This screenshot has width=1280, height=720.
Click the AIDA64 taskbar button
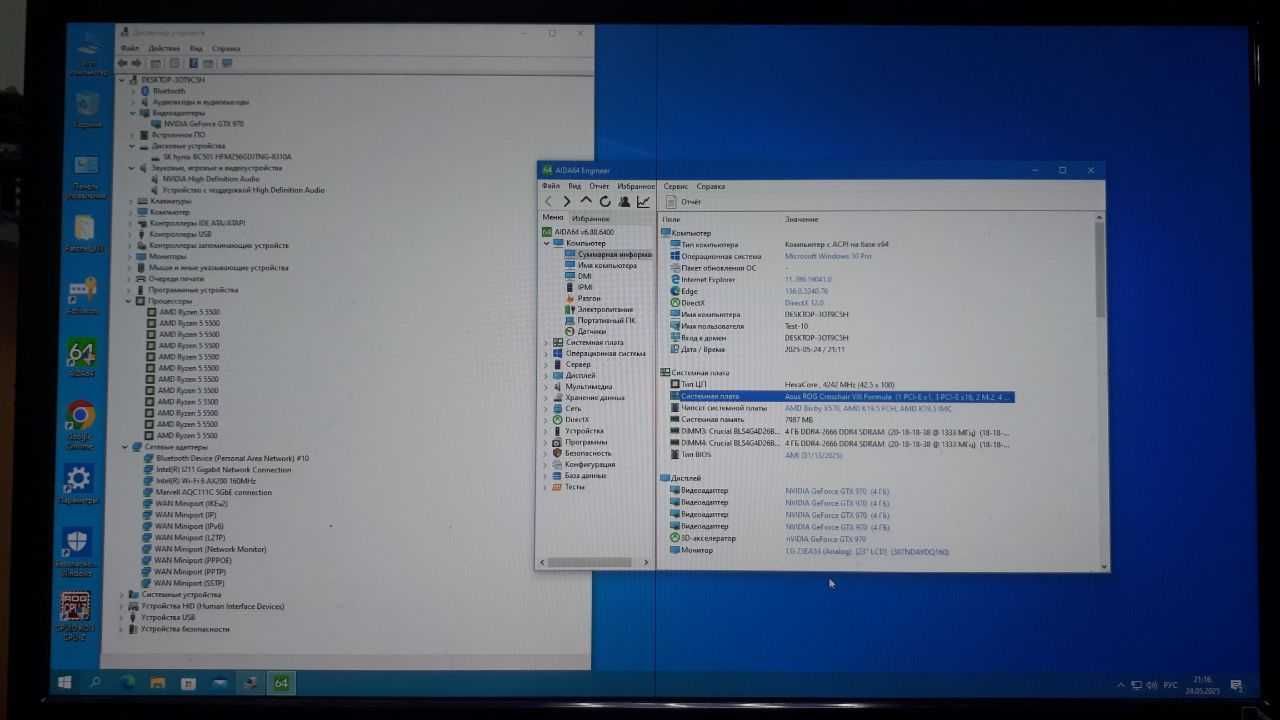281,683
